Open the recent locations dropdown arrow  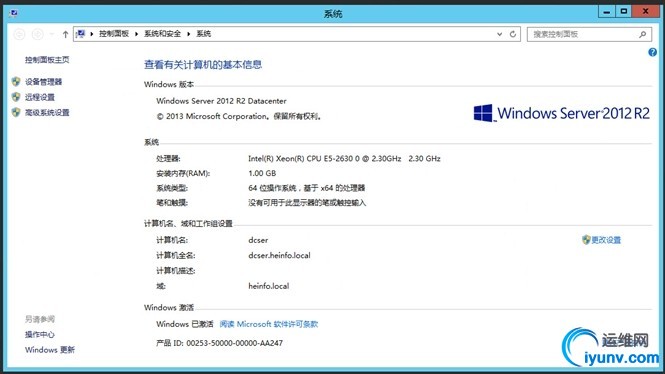click(52, 34)
